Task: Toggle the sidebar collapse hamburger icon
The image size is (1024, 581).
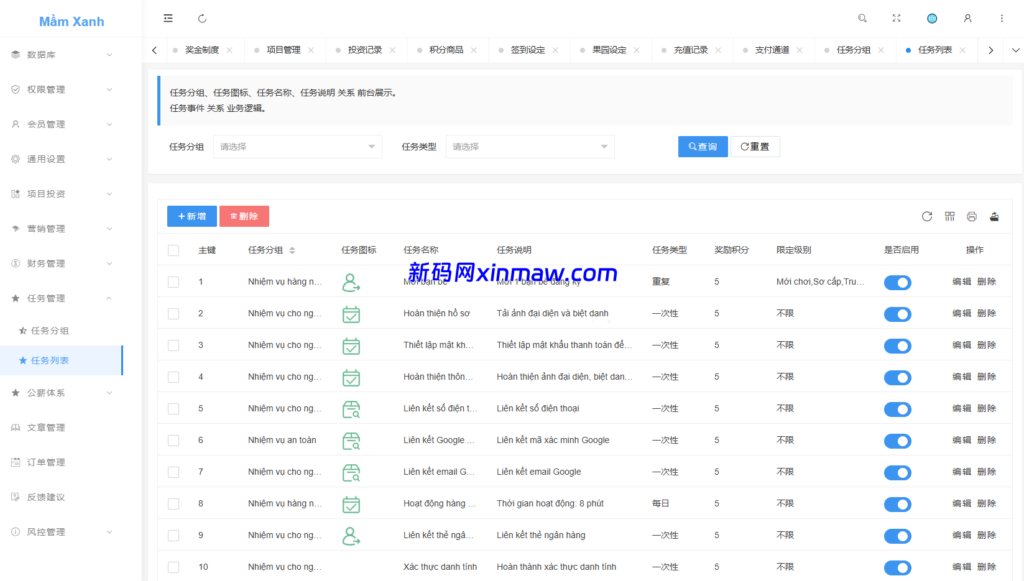Action: 168,18
